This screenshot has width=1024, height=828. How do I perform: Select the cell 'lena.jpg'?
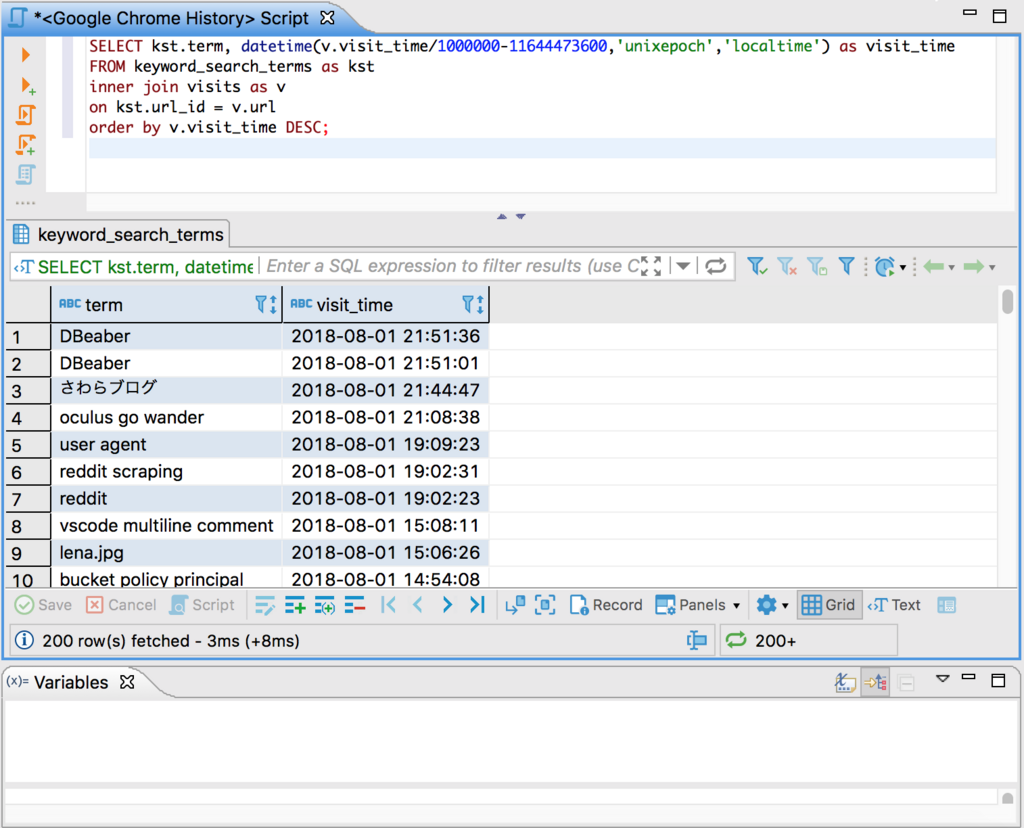166,552
